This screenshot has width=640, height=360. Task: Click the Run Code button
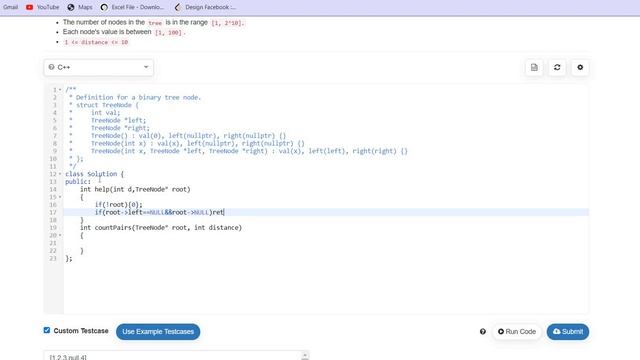coord(517,331)
